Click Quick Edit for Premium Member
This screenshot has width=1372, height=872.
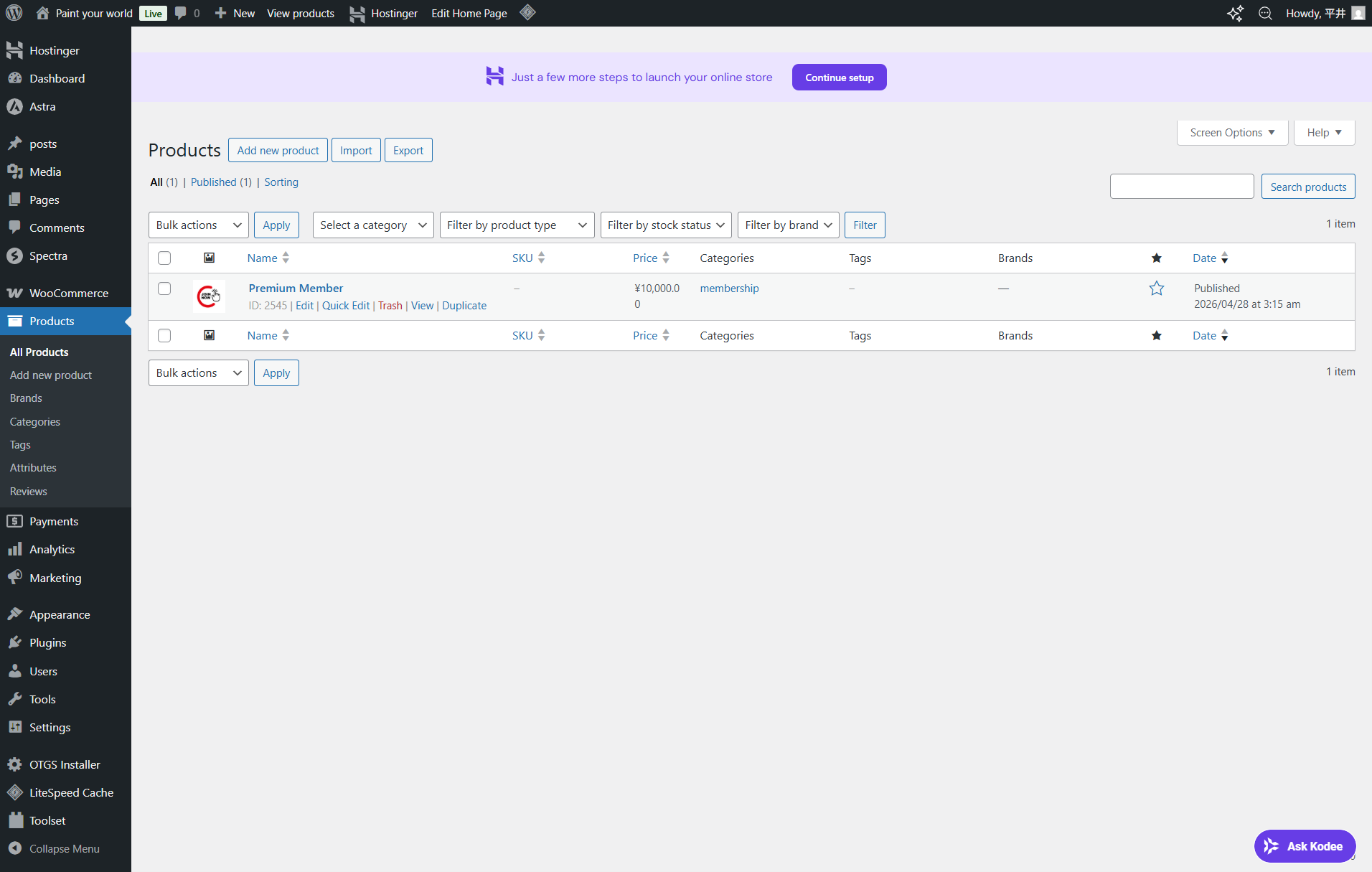click(x=346, y=305)
